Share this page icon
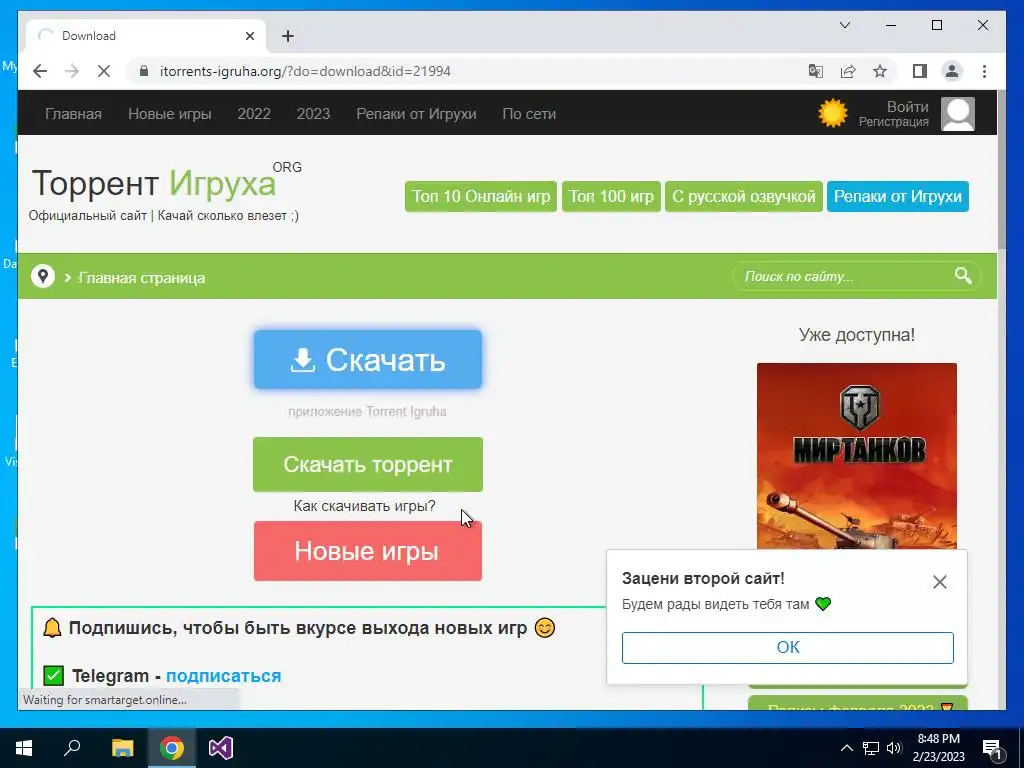The width and height of the screenshot is (1024, 768). pos(848,71)
